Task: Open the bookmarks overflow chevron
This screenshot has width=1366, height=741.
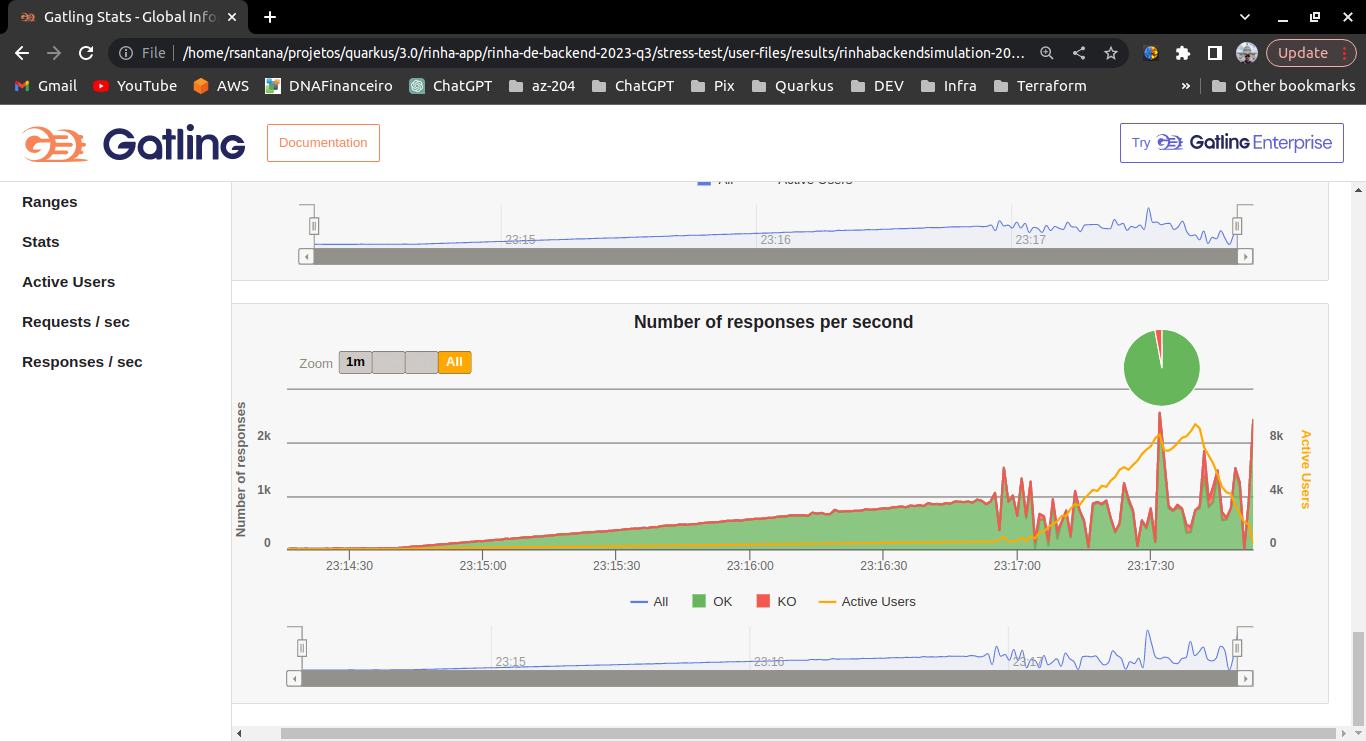Action: pyautogui.click(x=1186, y=86)
